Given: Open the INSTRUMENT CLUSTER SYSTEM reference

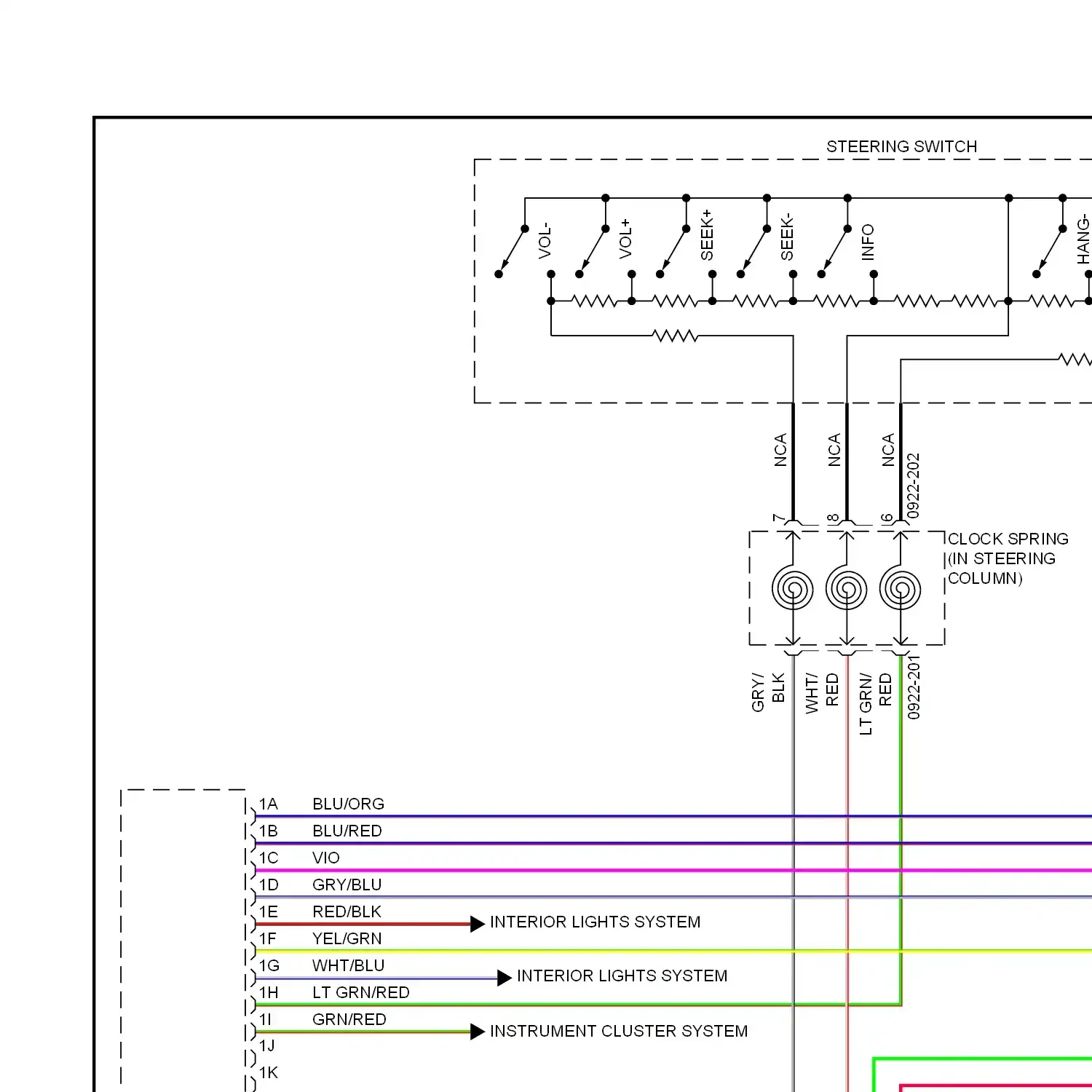Looking at the screenshot, I should (x=619, y=1031).
